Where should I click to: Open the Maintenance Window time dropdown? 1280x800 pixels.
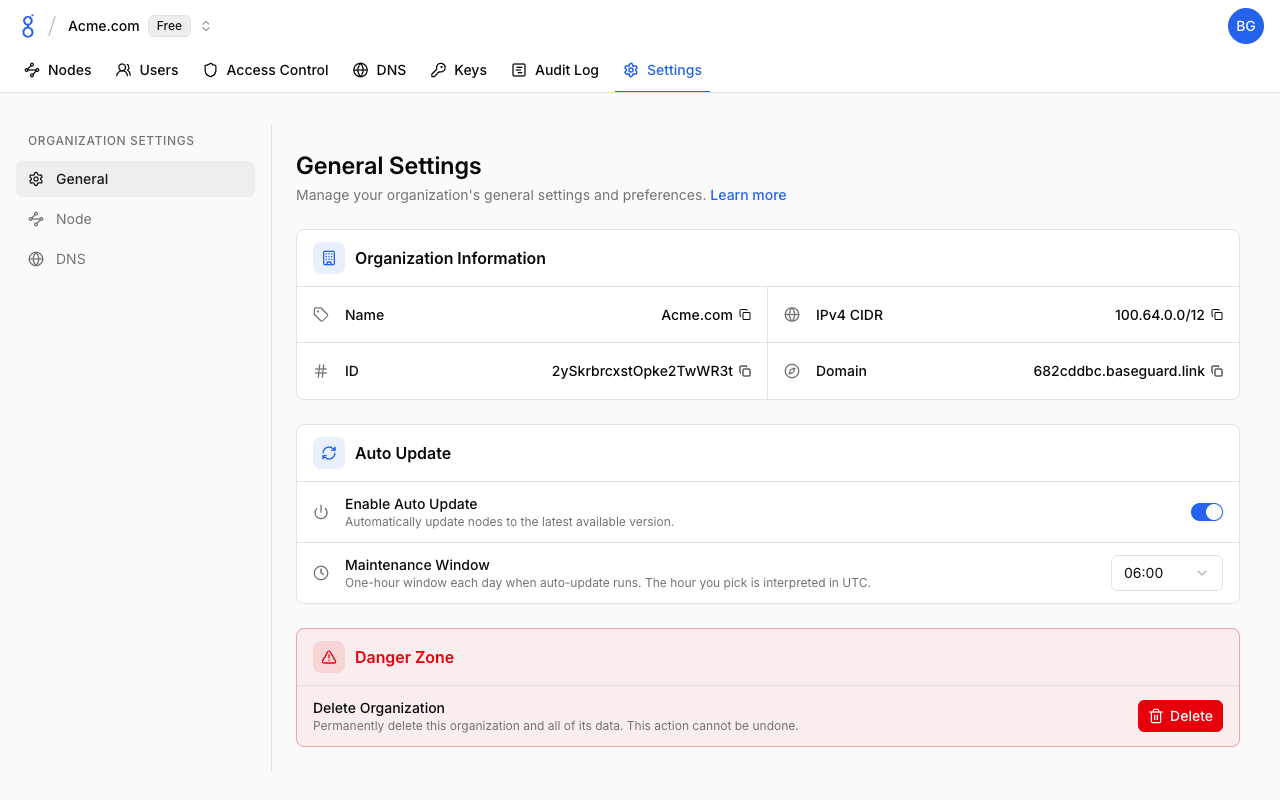click(1167, 573)
